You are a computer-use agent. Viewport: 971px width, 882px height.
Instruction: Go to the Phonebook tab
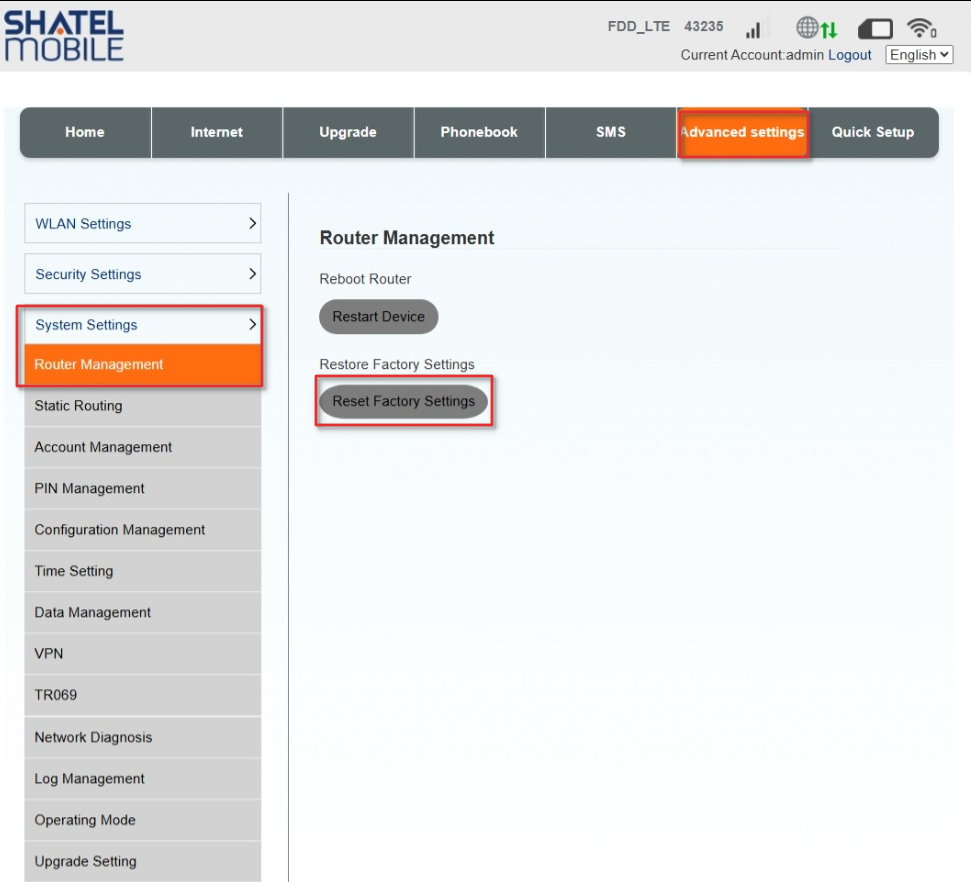479,132
